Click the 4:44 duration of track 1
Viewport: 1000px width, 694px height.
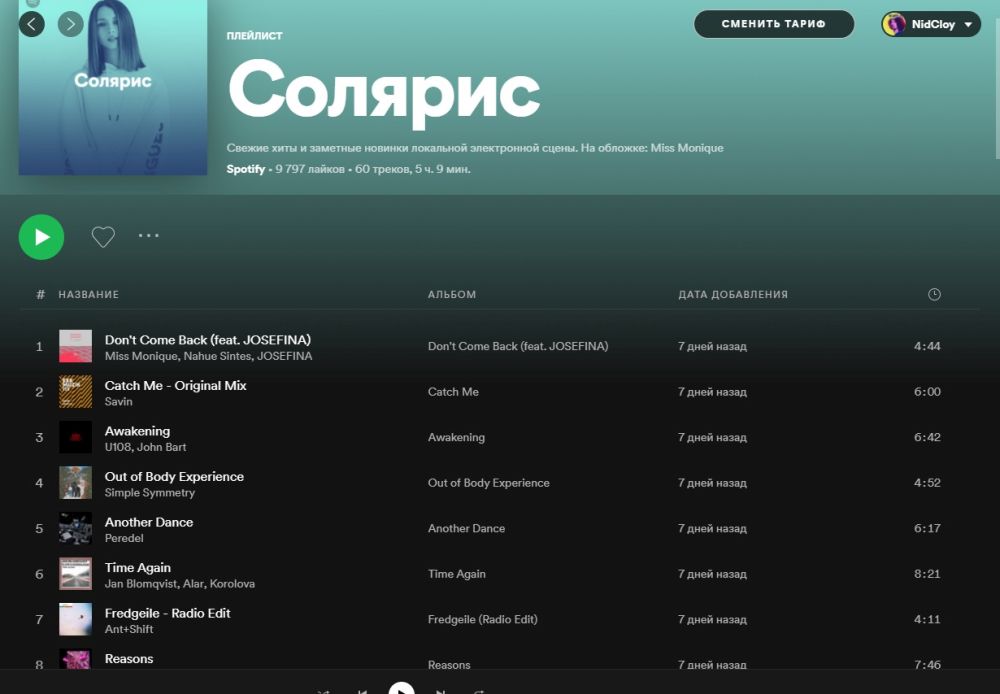(927, 346)
